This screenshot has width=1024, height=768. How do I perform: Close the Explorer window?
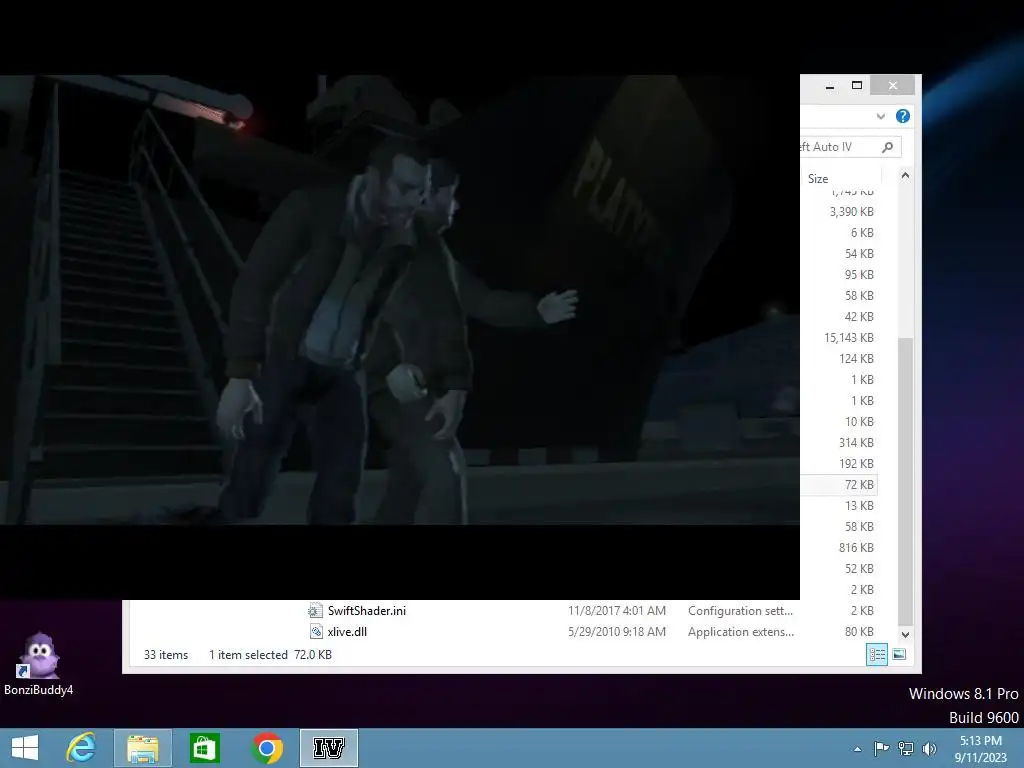(893, 86)
